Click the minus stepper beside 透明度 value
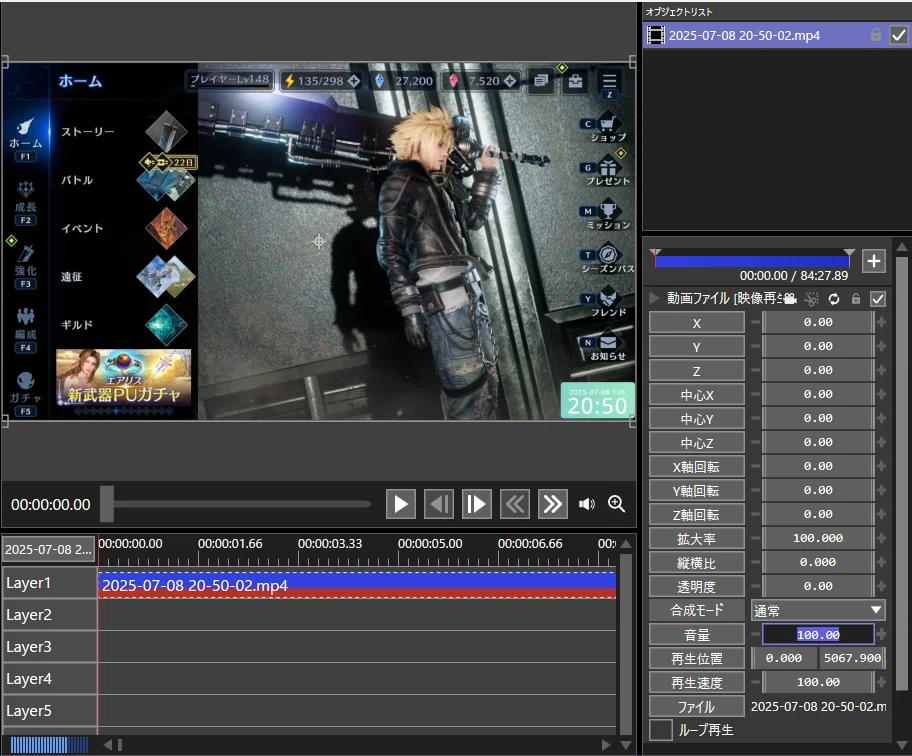The height and width of the screenshot is (756, 912). click(755, 586)
